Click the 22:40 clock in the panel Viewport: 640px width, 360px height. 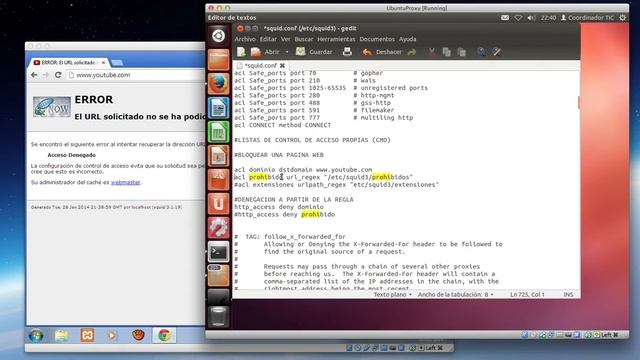[548, 18]
